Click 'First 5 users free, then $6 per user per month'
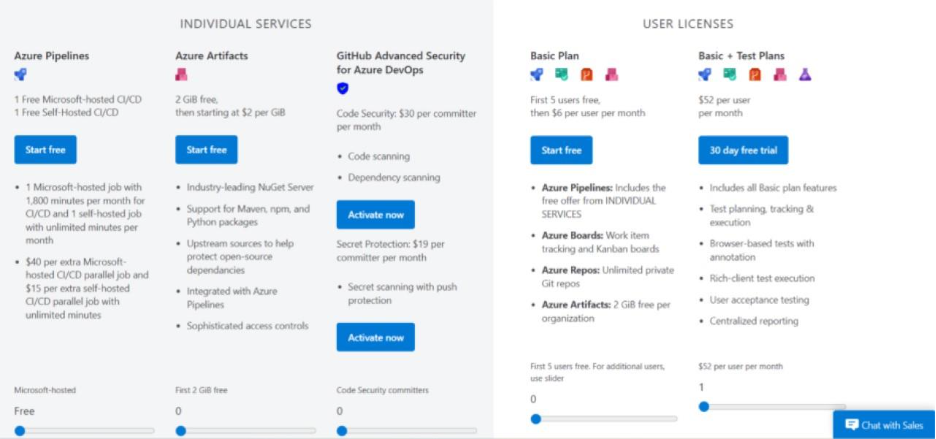 (x=587, y=106)
